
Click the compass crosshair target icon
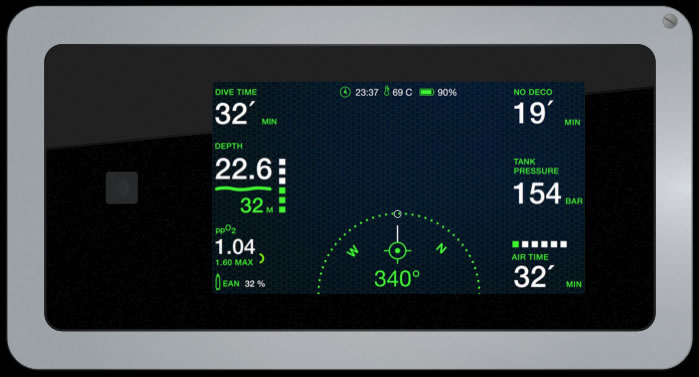tap(397, 250)
